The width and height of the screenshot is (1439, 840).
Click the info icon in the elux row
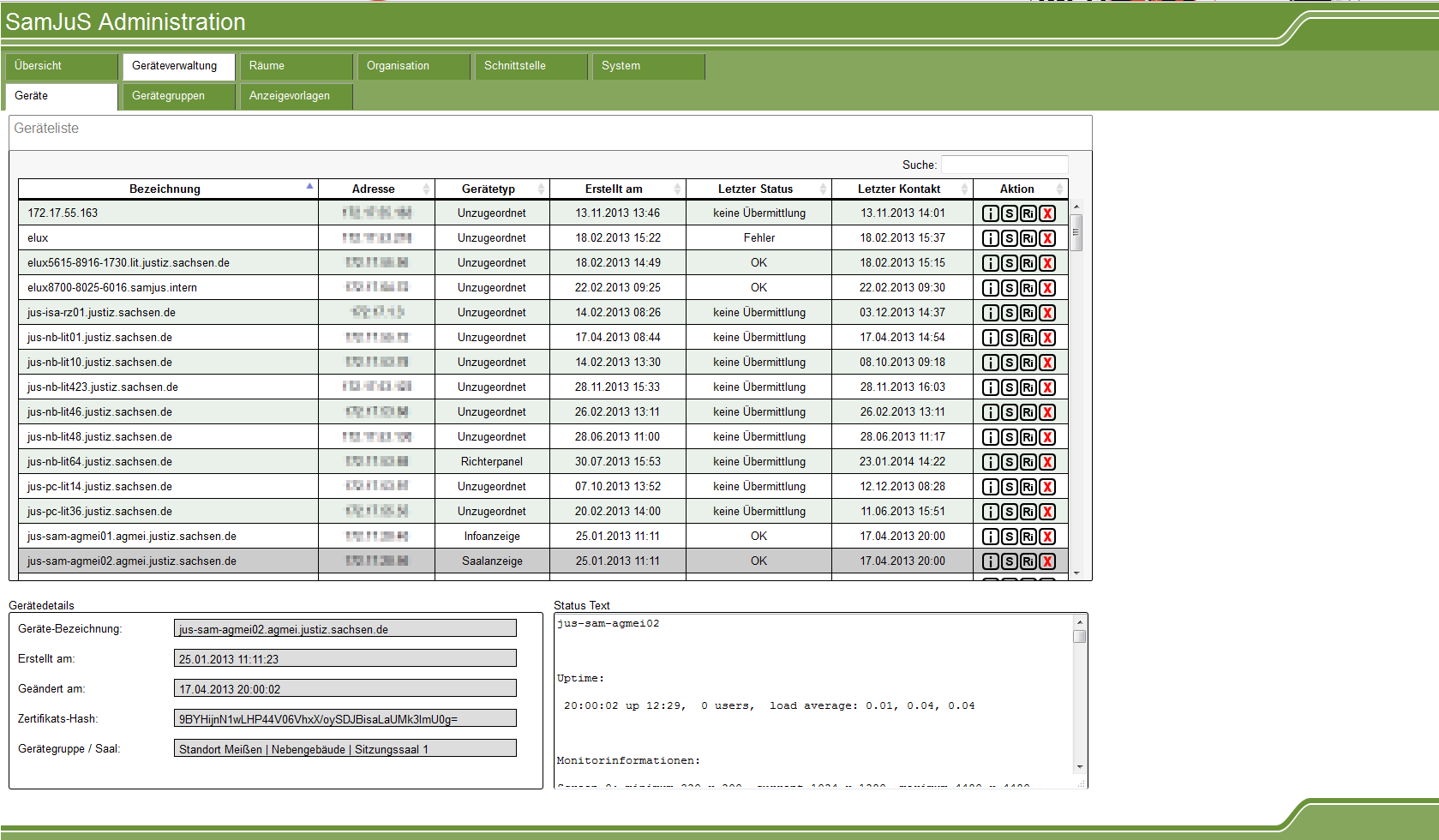coord(990,238)
